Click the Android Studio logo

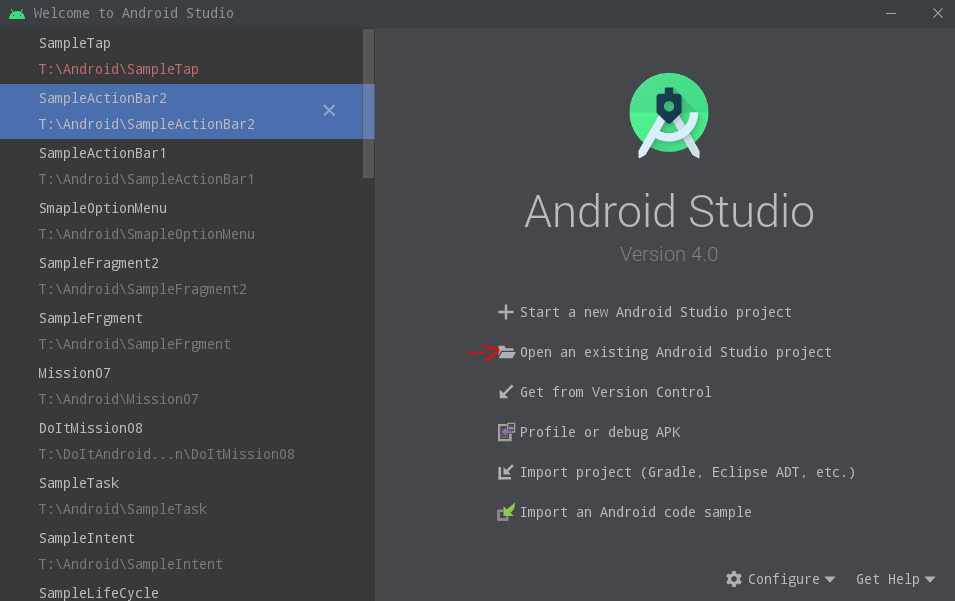point(669,116)
